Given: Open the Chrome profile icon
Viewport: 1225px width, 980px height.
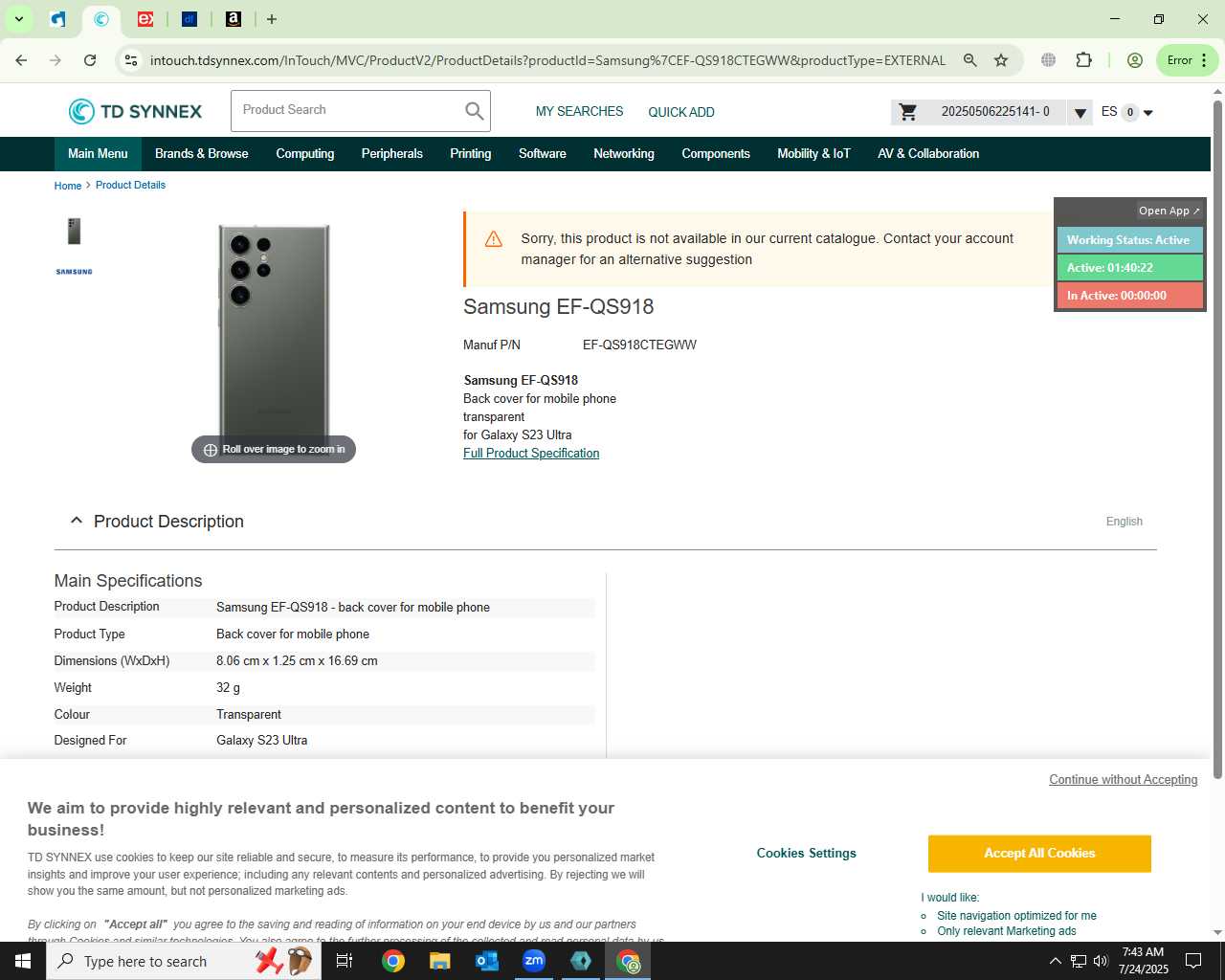Looking at the screenshot, I should (1135, 60).
